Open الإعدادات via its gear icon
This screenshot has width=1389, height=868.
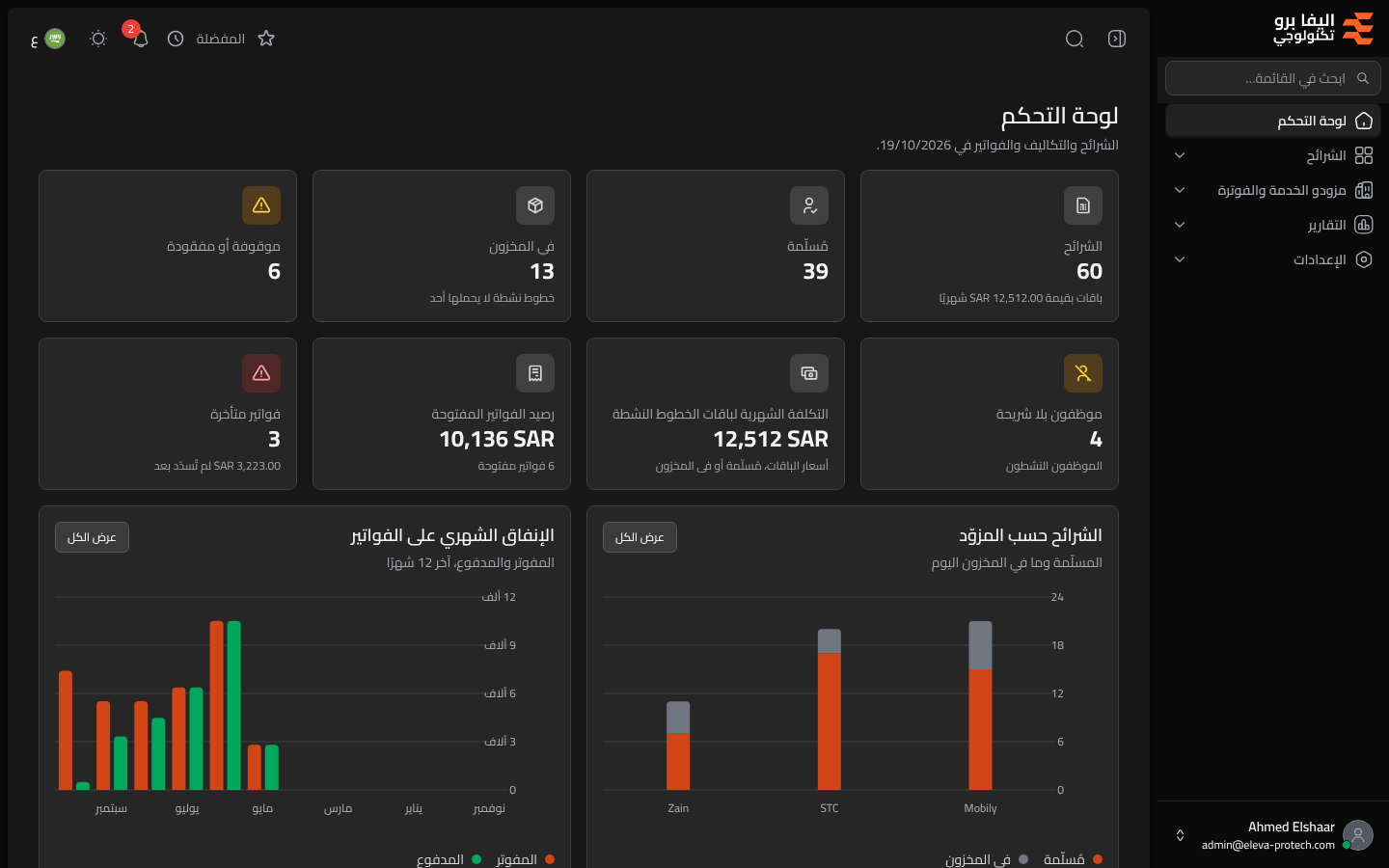click(1364, 259)
